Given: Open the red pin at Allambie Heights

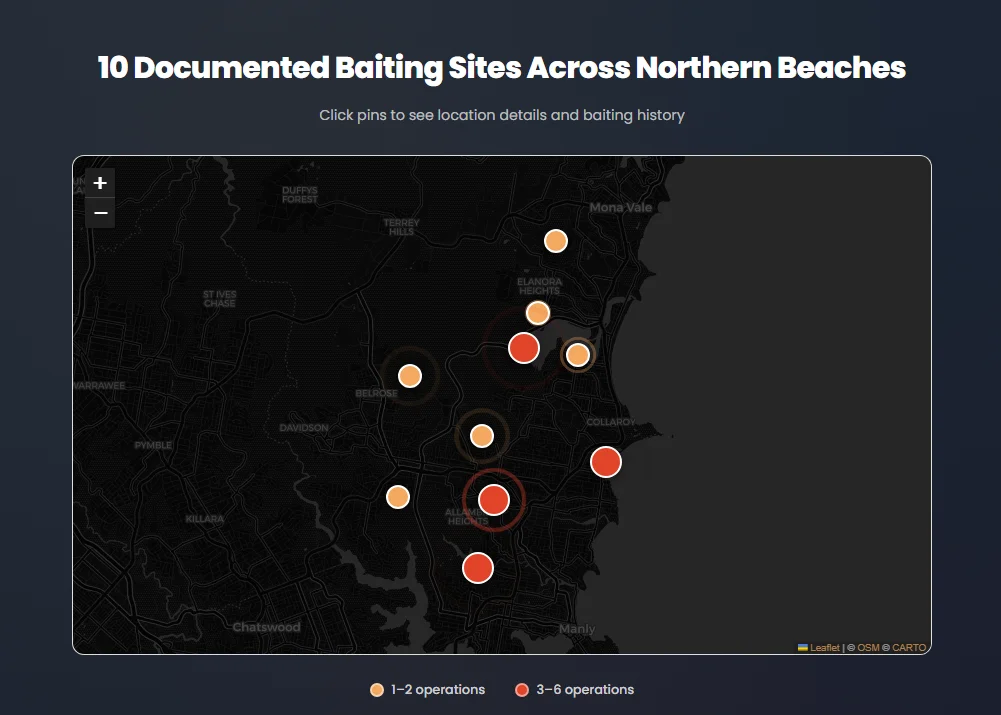Looking at the screenshot, I should point(494,499).
